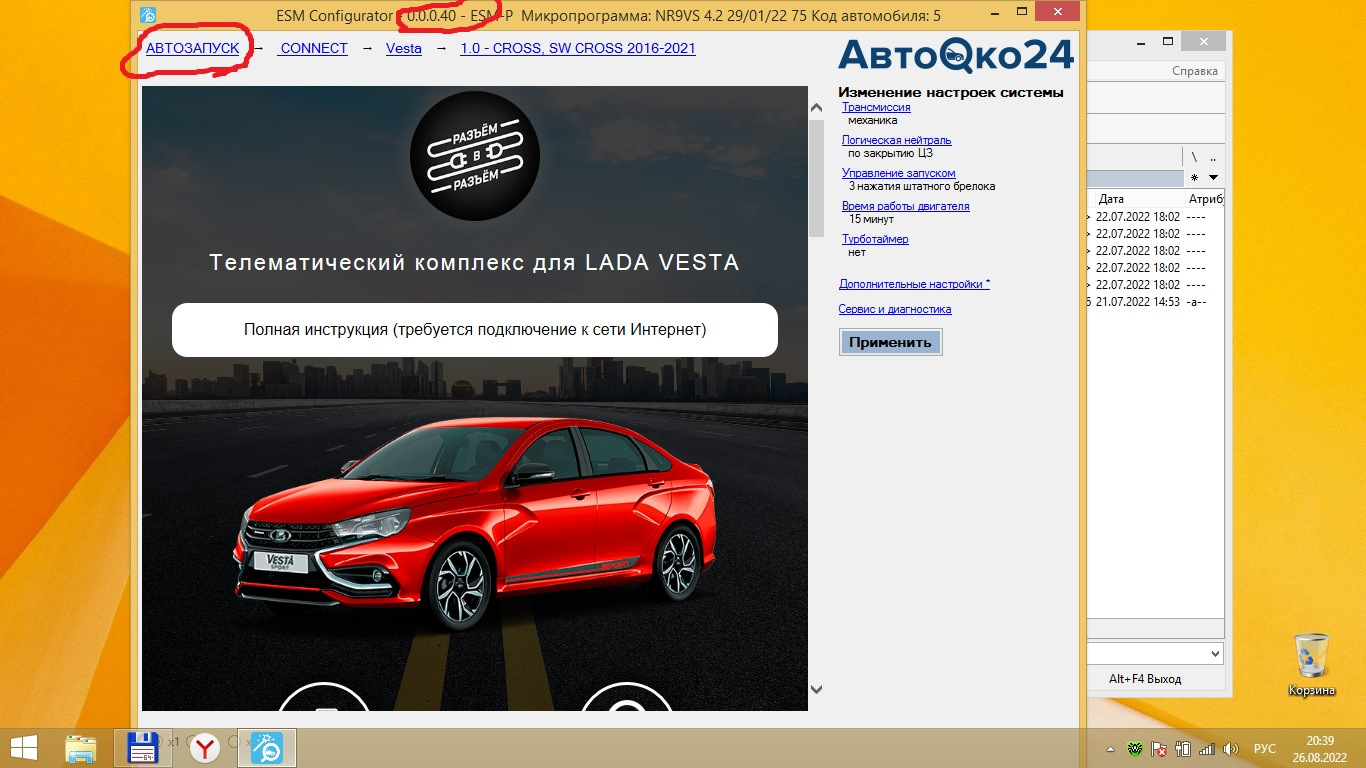Click the backslash root button in background window
The height and width of the screenshot is (768, 1366).
tap(1194, 158)
